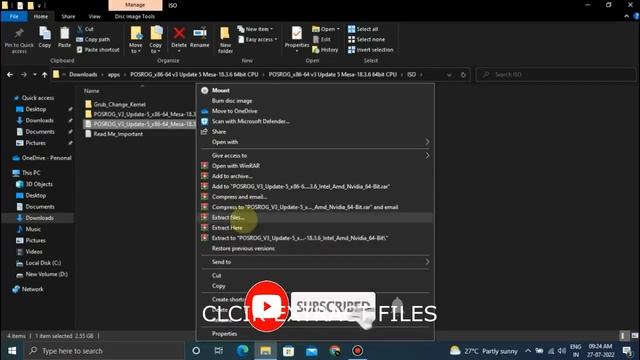Viewport: 640px width, 360px height.
Task: Open Microsoft Store from the taskbar
Action: [x=289, y=351]
